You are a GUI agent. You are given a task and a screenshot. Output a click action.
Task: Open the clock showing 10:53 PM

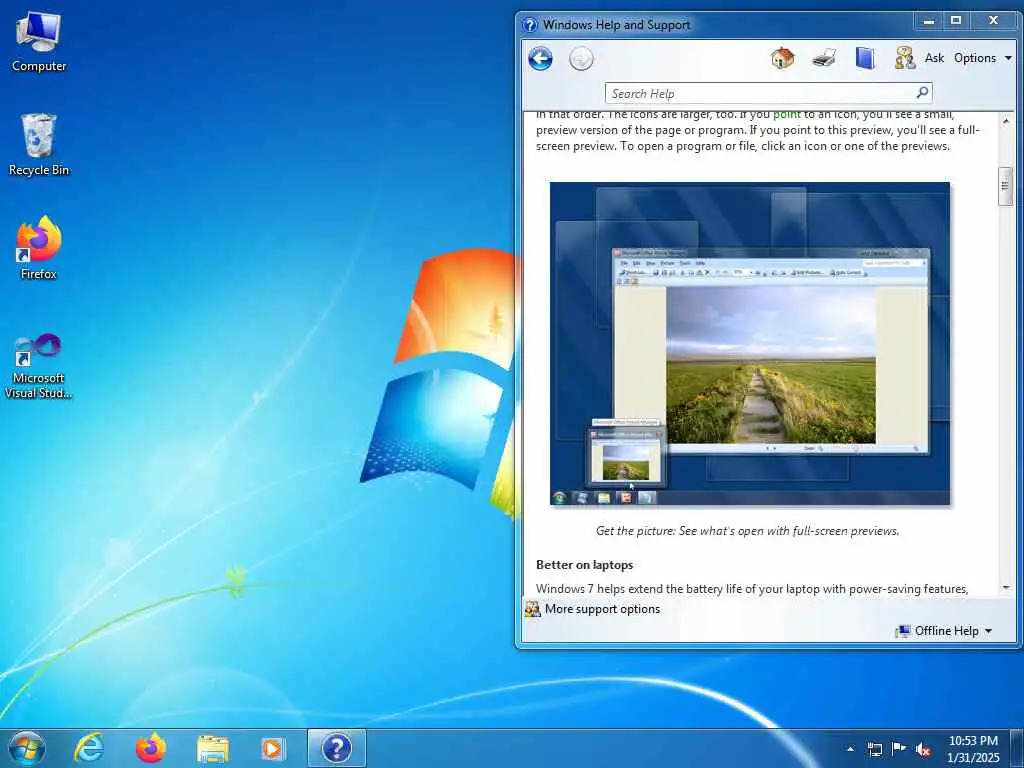[x=973, y=749]
